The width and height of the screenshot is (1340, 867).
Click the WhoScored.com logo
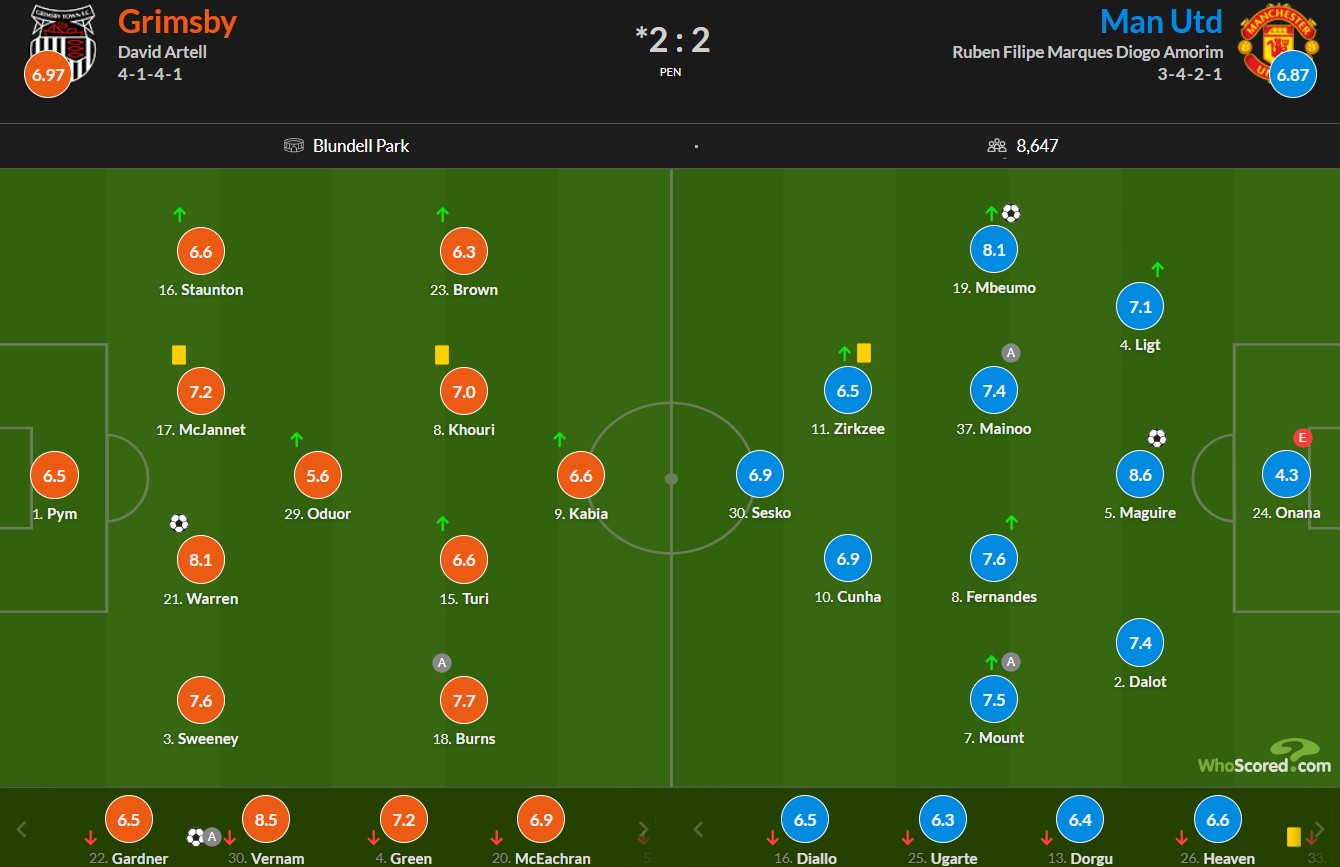[x=1265, y=757]
